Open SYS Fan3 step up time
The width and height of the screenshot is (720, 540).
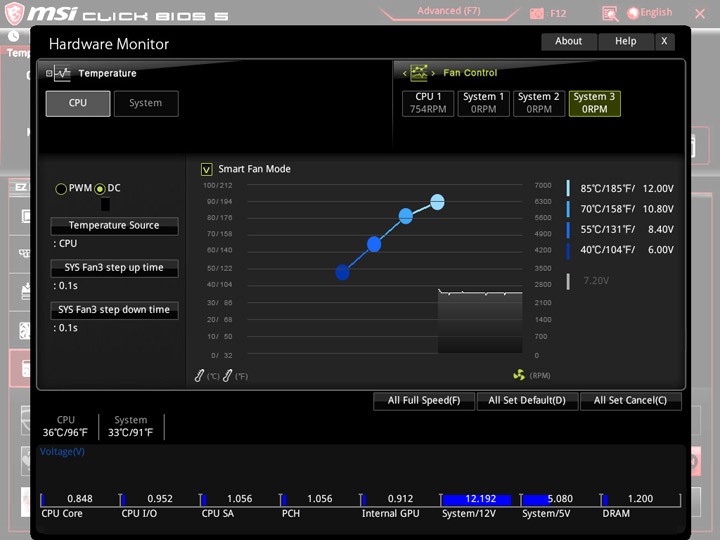[x=114, y=268]
